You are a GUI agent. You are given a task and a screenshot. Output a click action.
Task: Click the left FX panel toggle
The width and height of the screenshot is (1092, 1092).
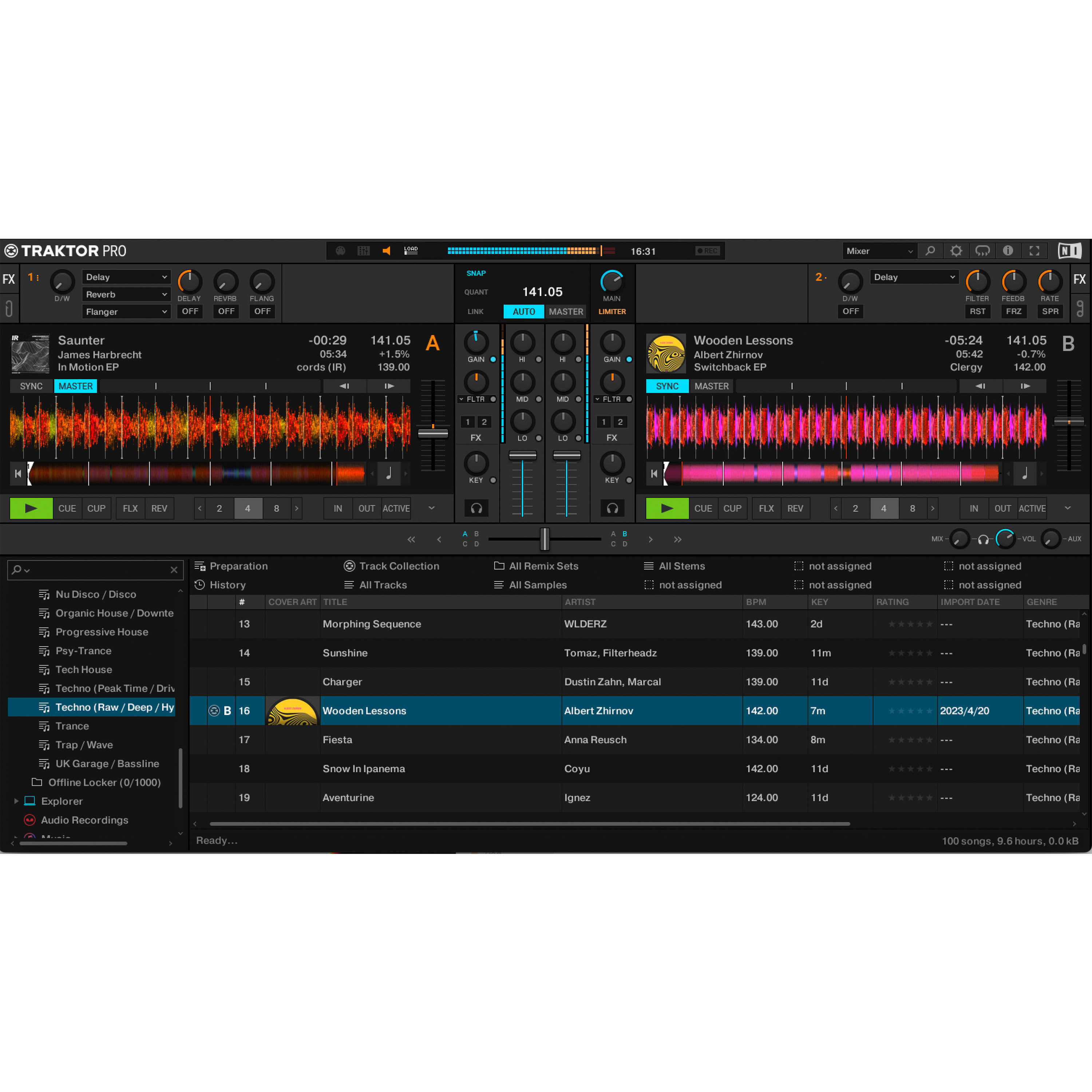pyautogui.click(x=9, y=279)
